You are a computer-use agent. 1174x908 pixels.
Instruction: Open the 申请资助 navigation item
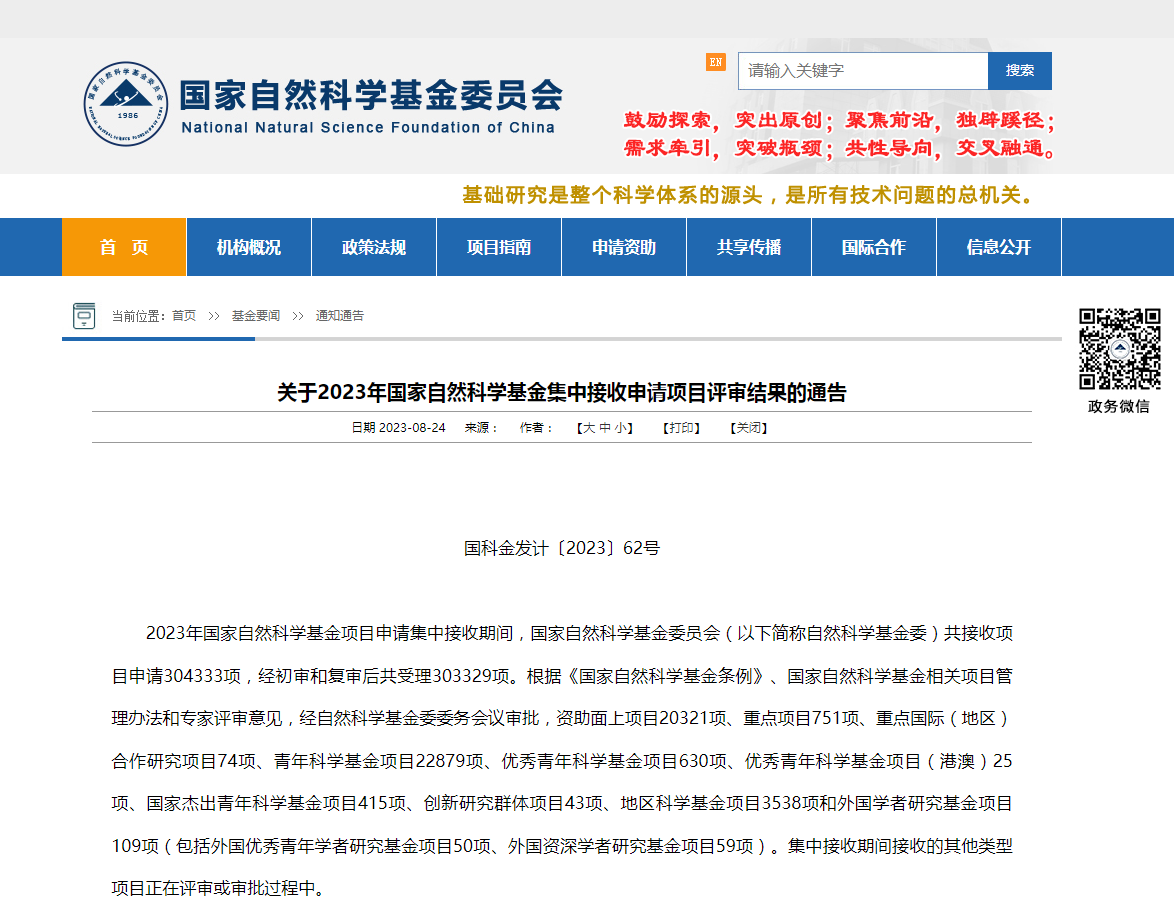tap(624, 247)
